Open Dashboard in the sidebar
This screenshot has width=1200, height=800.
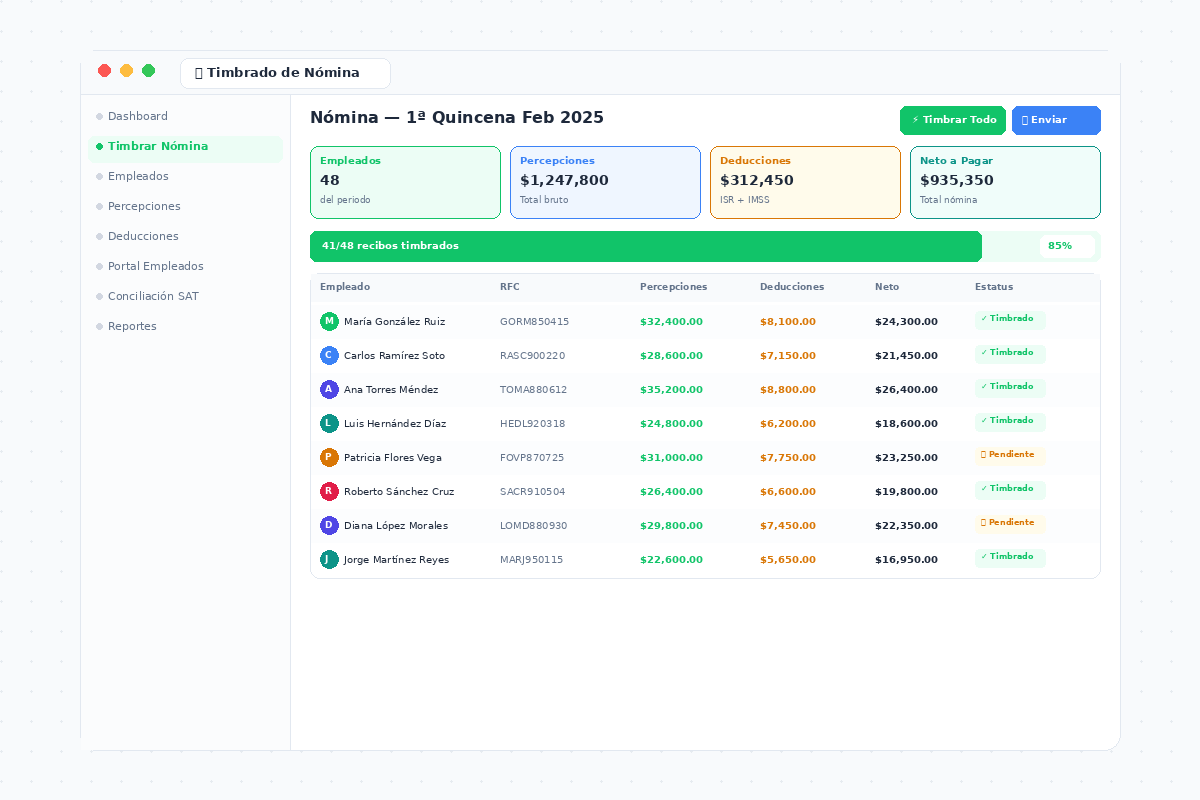click(x=185, y=116)
